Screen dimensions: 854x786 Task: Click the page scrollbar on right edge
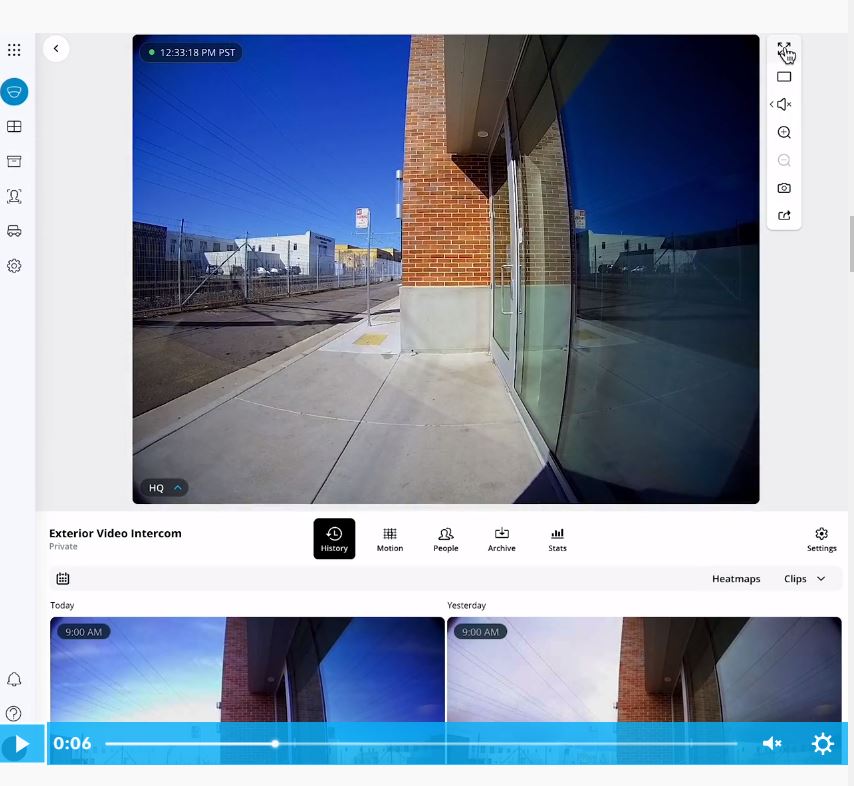click(851, 243)
